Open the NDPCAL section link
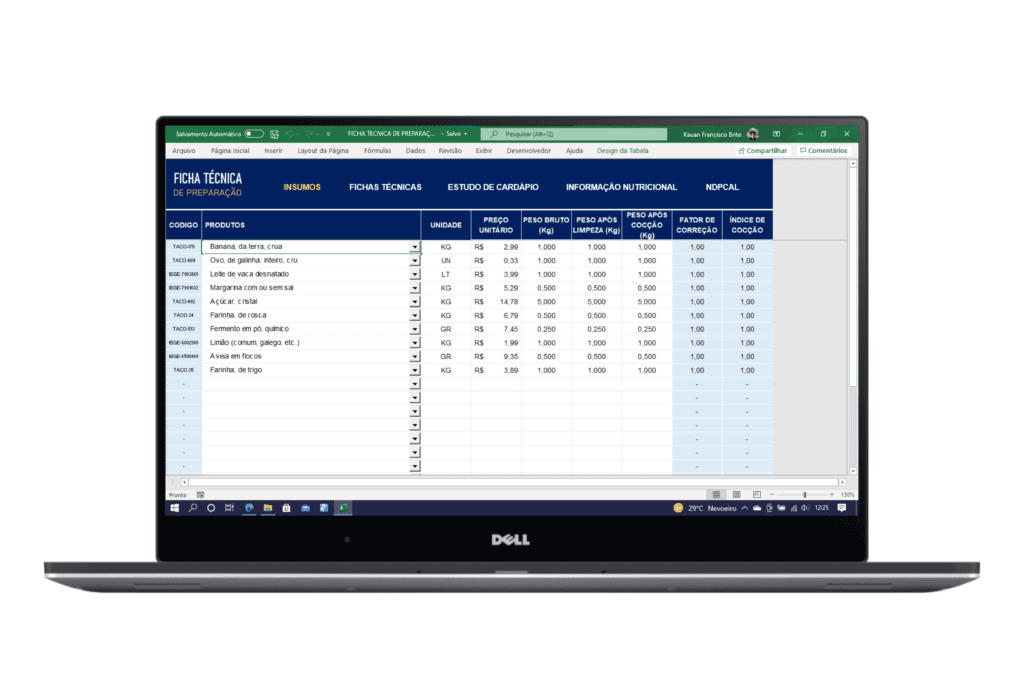Screen dimensions: 1024x682 722,187
